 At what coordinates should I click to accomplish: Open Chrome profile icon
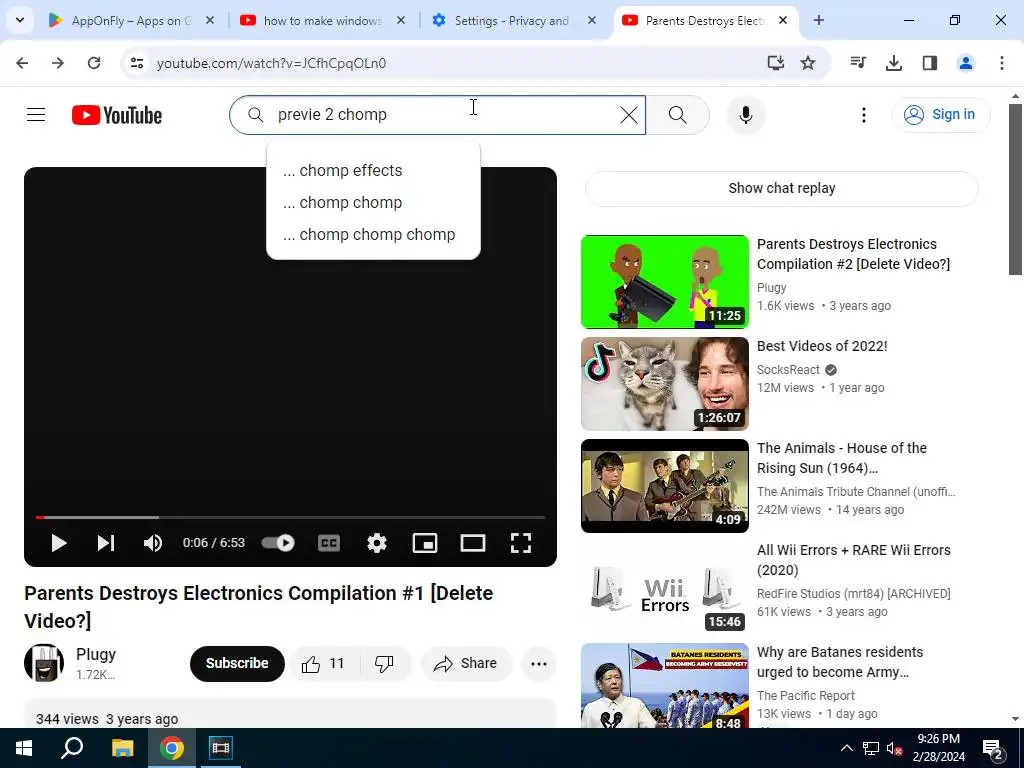tap(965, 63)
